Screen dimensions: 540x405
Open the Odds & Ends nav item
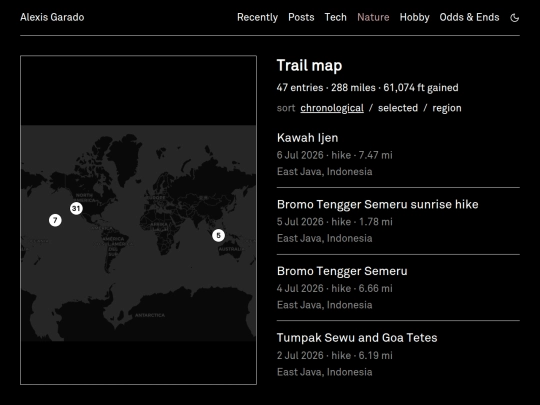point(469,17)
